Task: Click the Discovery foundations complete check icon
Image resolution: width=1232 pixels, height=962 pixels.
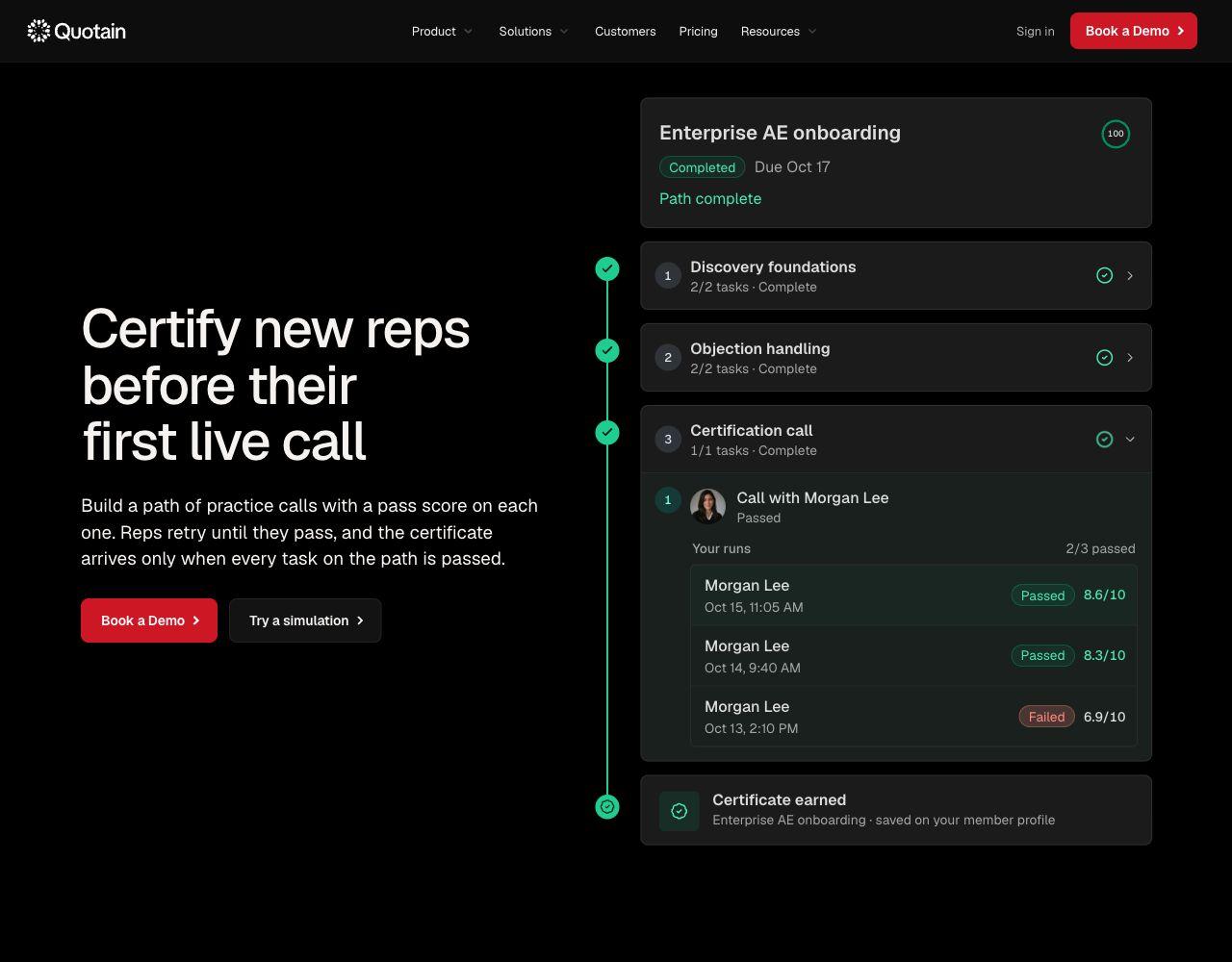Action: pos(1105,276)
